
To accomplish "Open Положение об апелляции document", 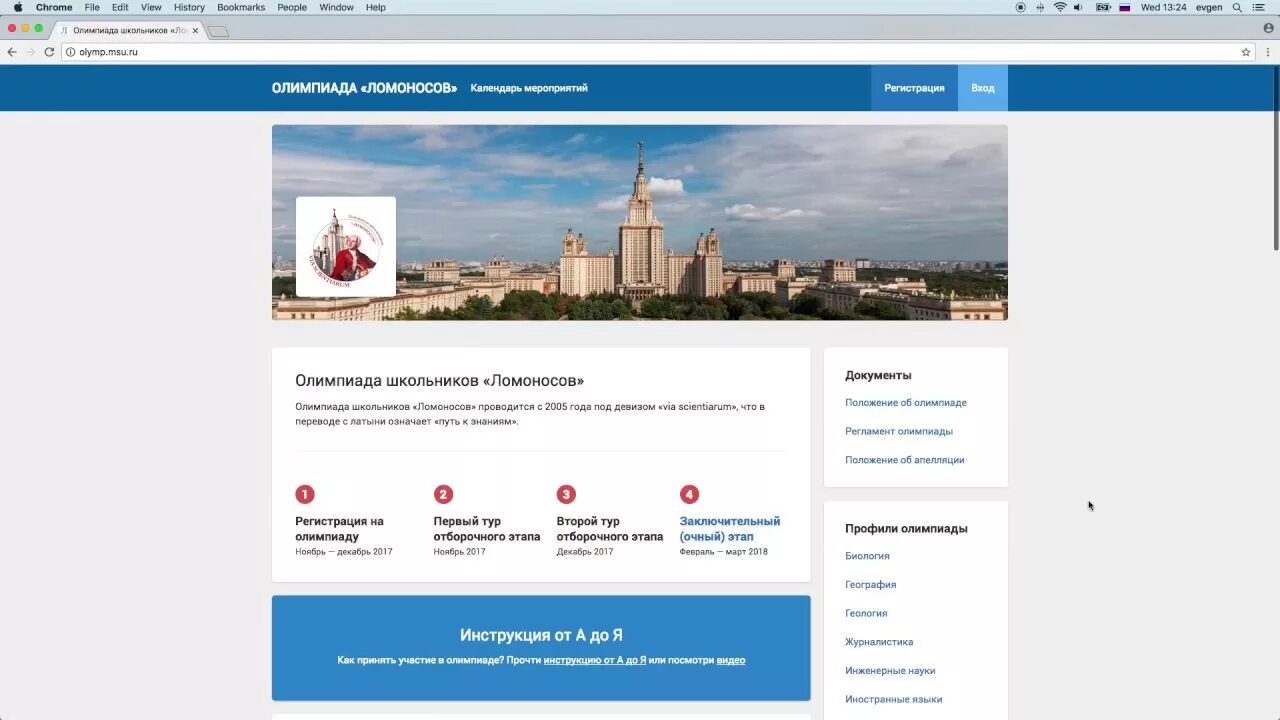I will pos(905,460).
